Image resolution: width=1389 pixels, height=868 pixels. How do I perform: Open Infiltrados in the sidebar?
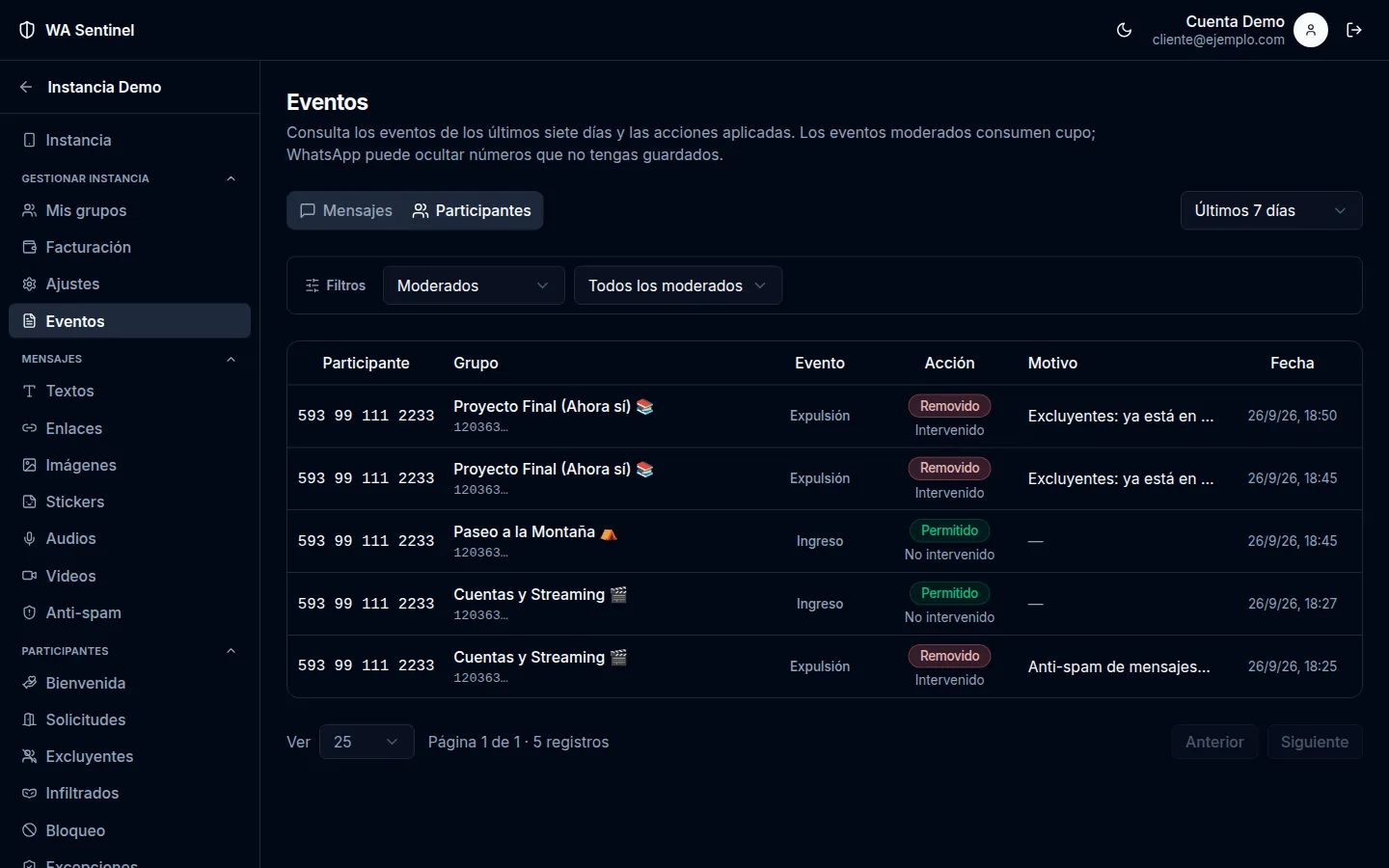pyautogui.click(x=129, y=793)
